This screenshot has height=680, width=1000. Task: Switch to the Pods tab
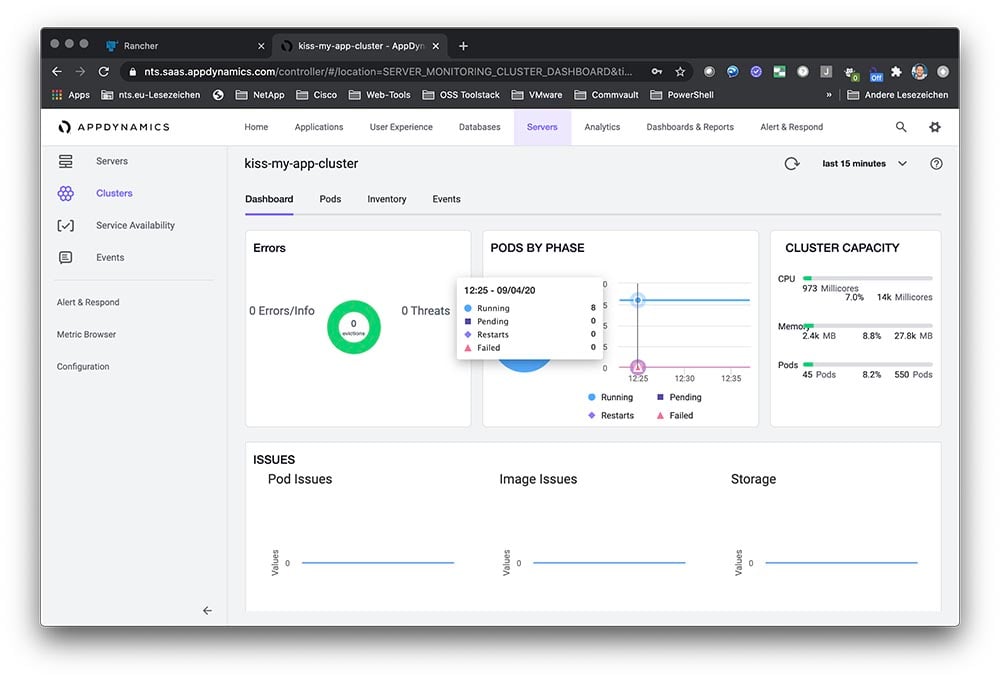tap(330, 199)
